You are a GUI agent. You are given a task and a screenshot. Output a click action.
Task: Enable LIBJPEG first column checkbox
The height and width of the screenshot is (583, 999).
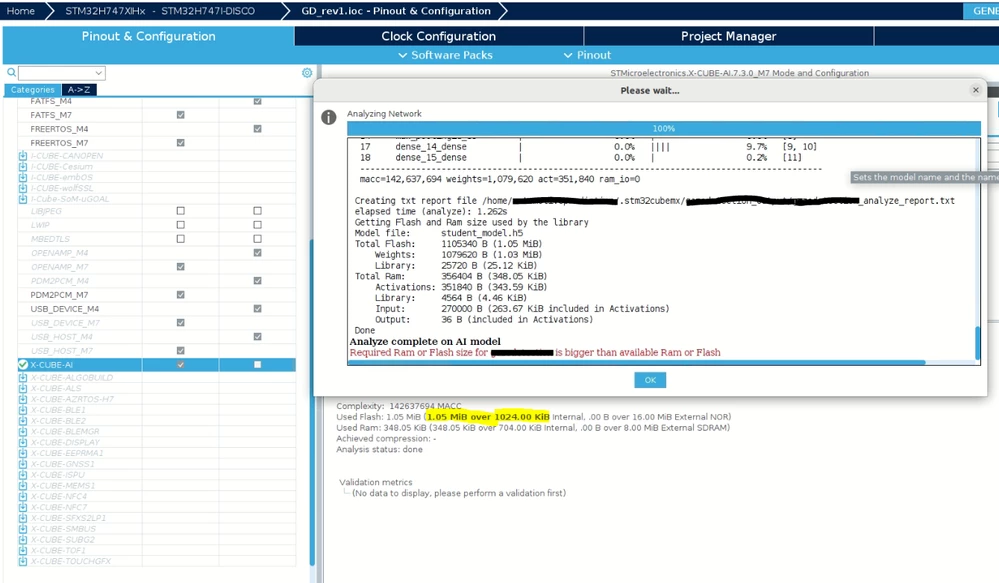pos(180,211)
